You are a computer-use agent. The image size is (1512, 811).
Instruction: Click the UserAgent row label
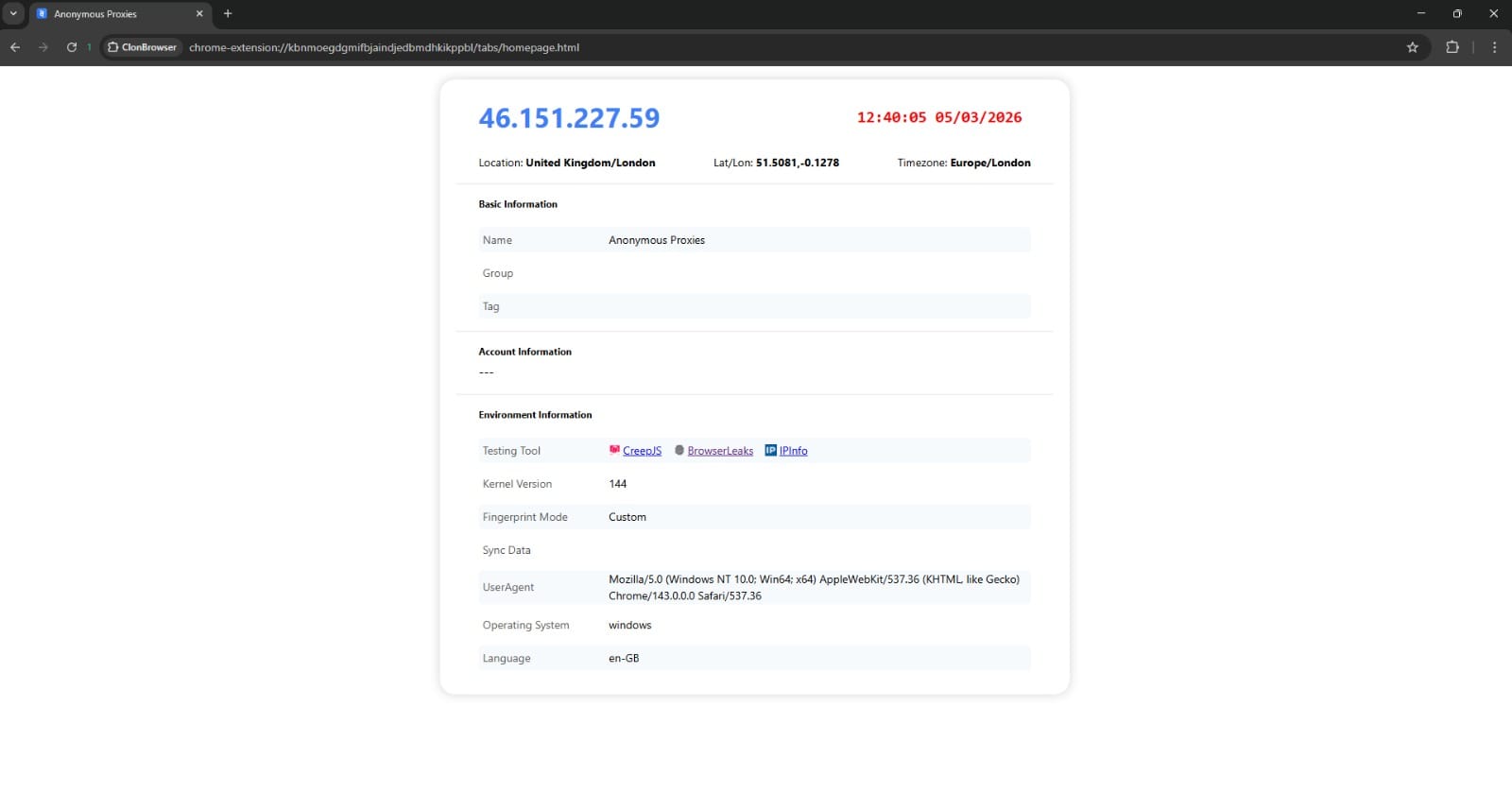pyautogui.click(x=508, y=587)
